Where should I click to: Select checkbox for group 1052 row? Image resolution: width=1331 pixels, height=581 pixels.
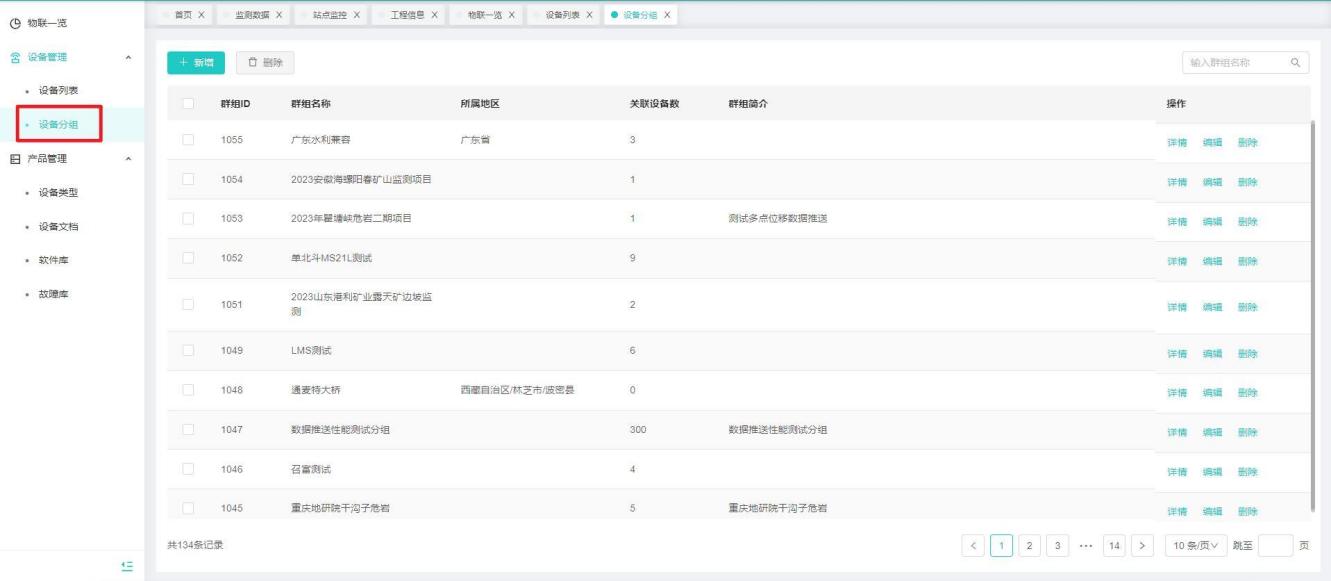188,259
